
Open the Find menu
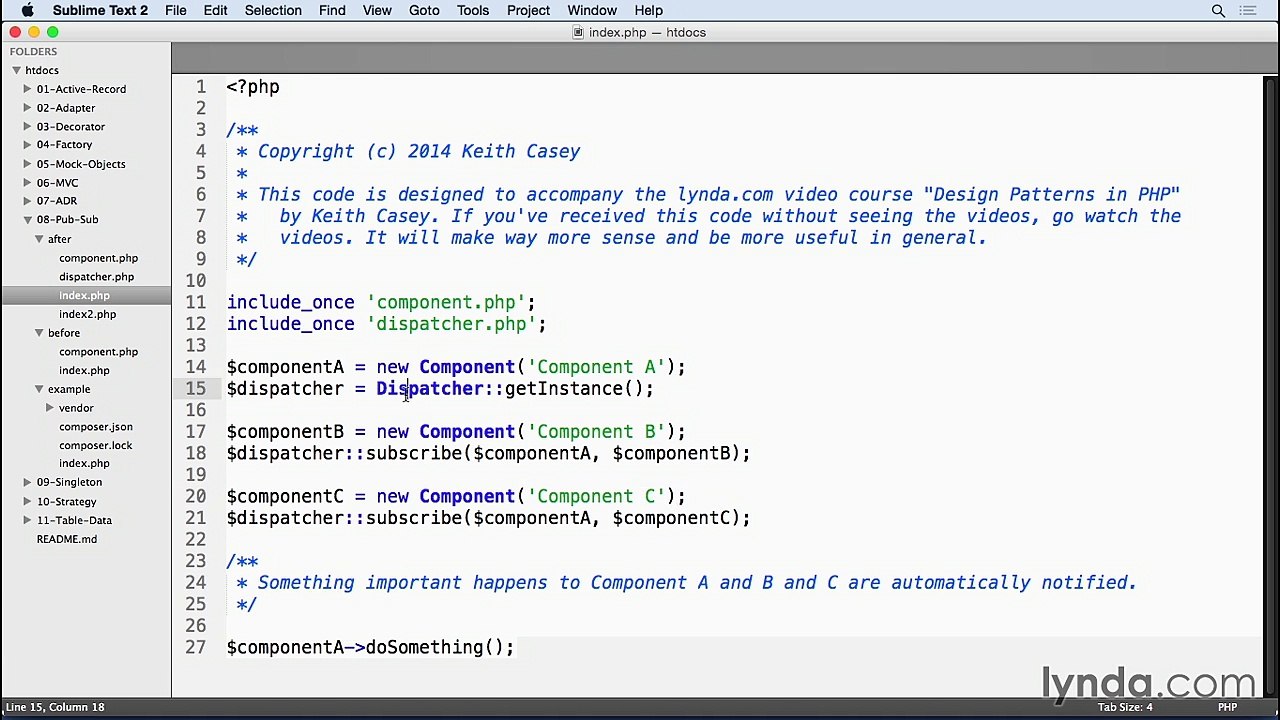pyautogui.click(x=332, y=11)
